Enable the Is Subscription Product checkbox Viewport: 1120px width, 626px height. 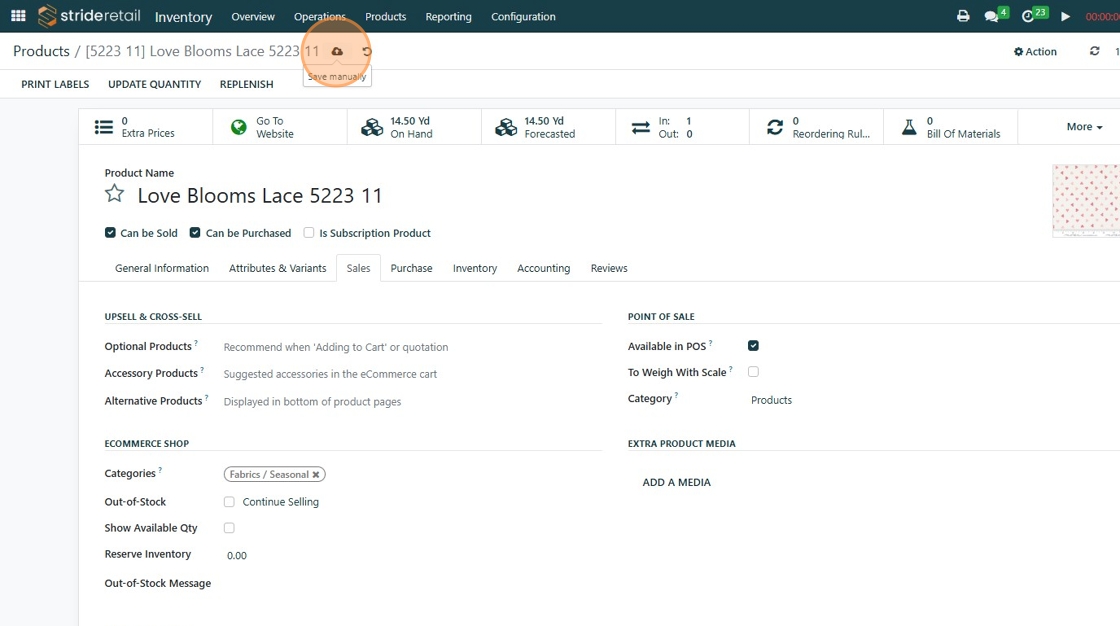[x=309, y=232]
